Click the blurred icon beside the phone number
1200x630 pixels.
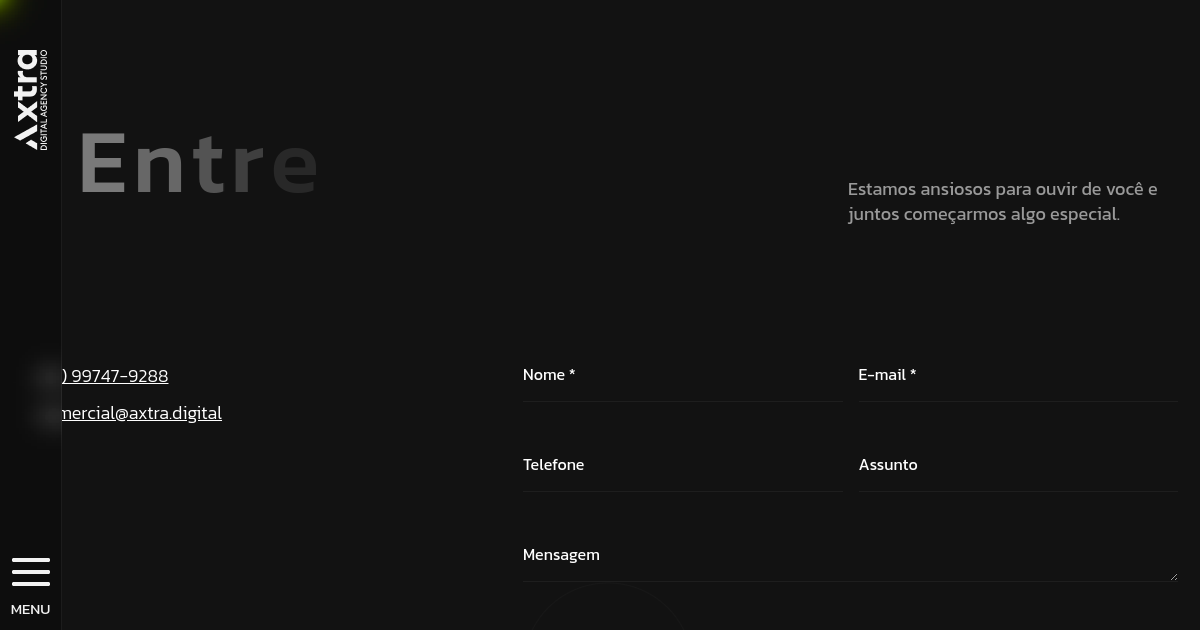tap(46, 376)
